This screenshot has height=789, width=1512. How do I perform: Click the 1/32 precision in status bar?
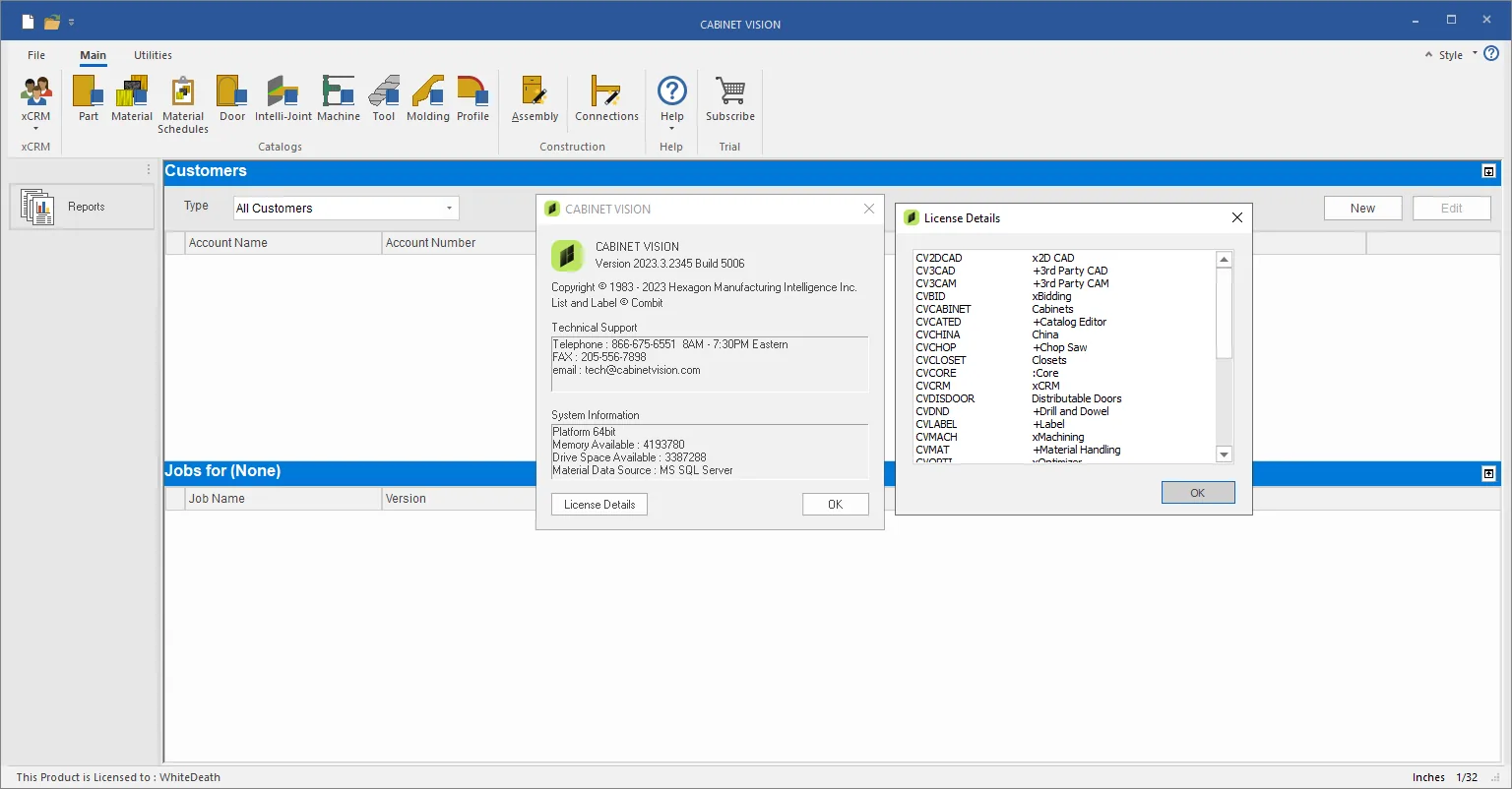coord(1467,777)
